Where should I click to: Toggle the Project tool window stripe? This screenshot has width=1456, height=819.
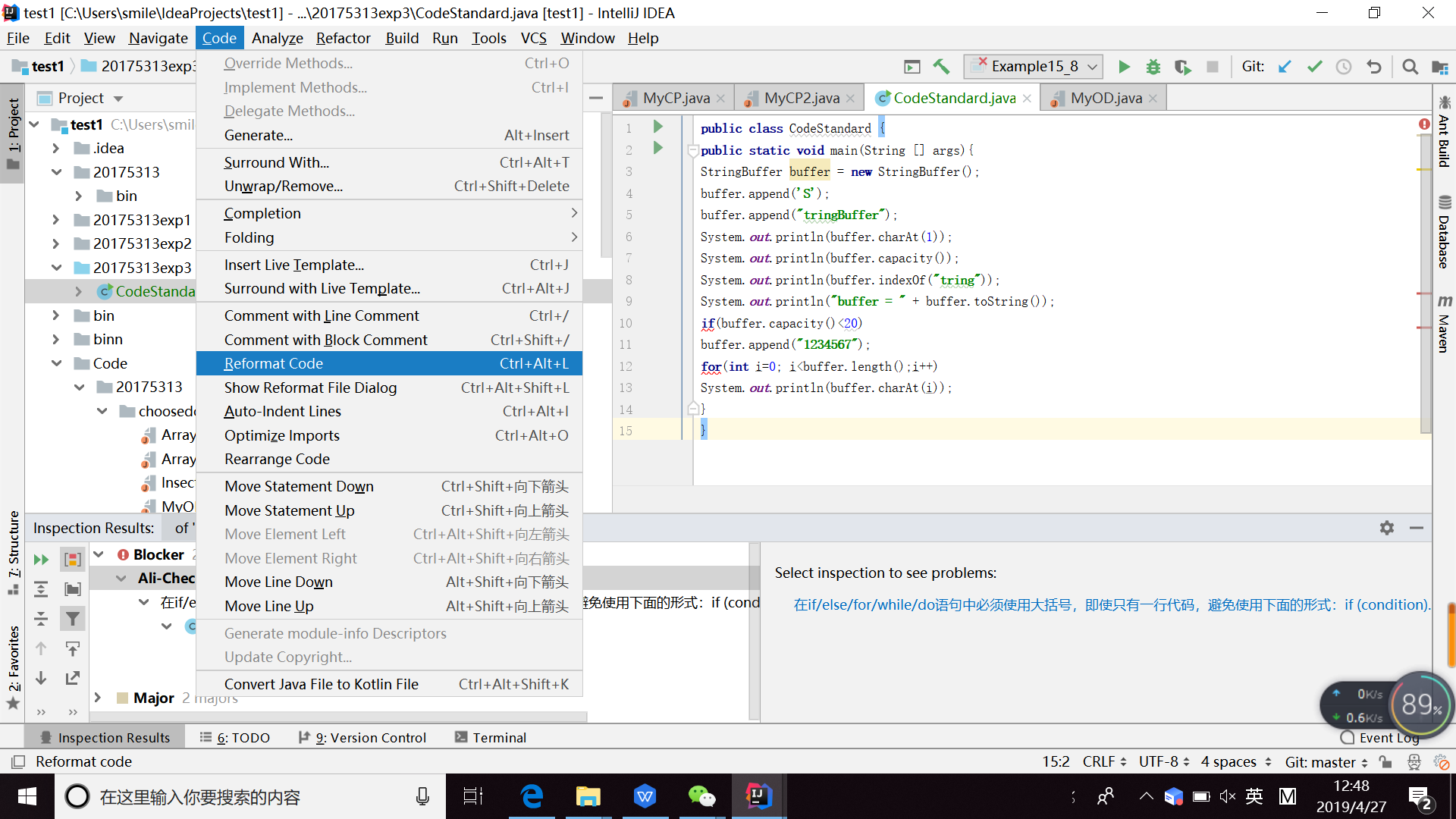13,133
